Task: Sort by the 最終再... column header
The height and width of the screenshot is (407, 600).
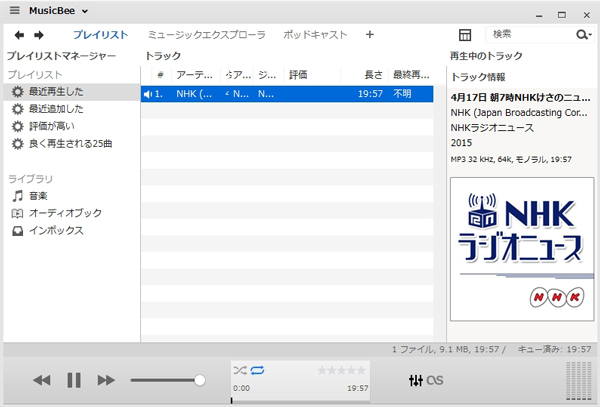Action: [411, 75]
